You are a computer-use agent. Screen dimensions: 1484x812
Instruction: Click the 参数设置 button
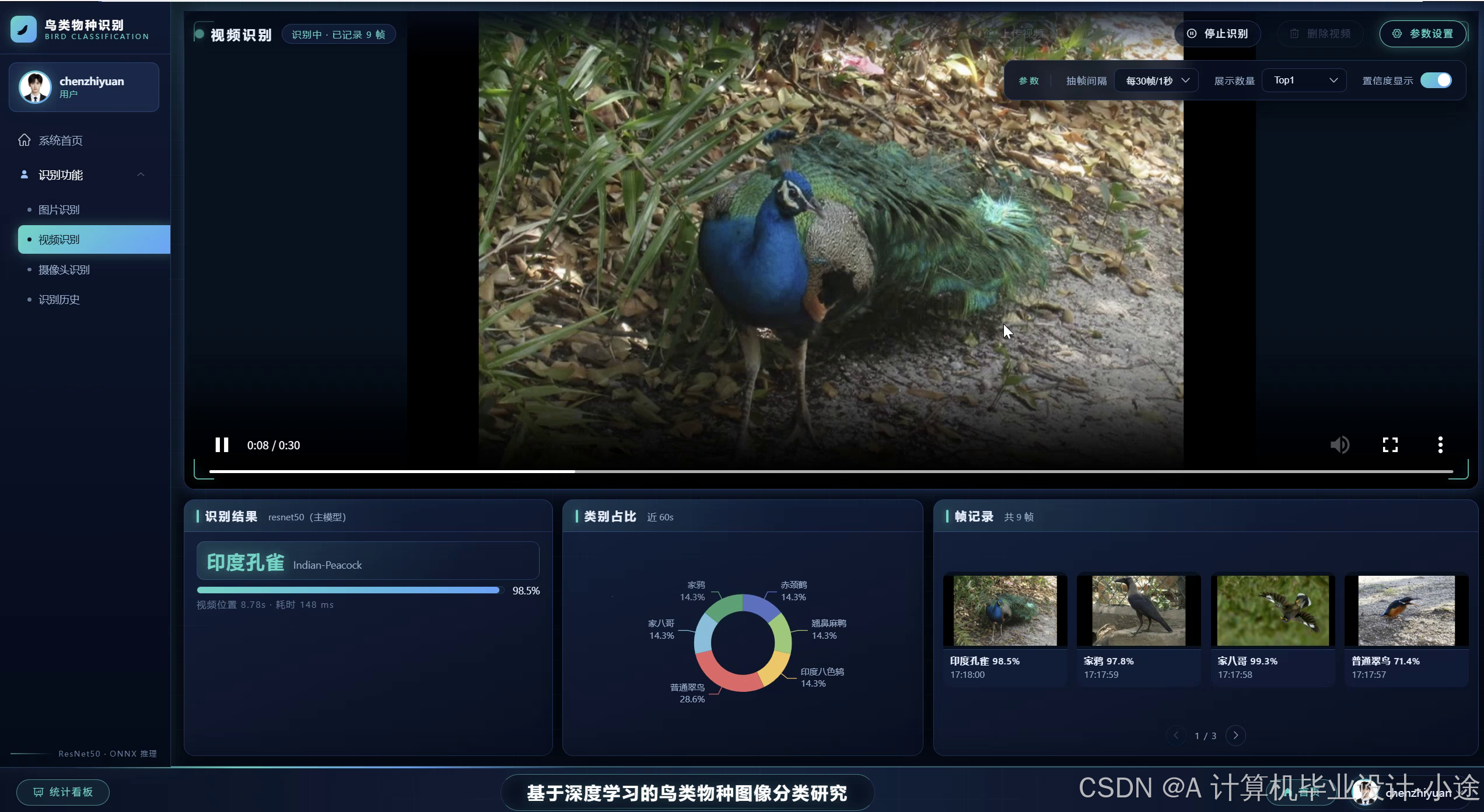pos(1423,34)
